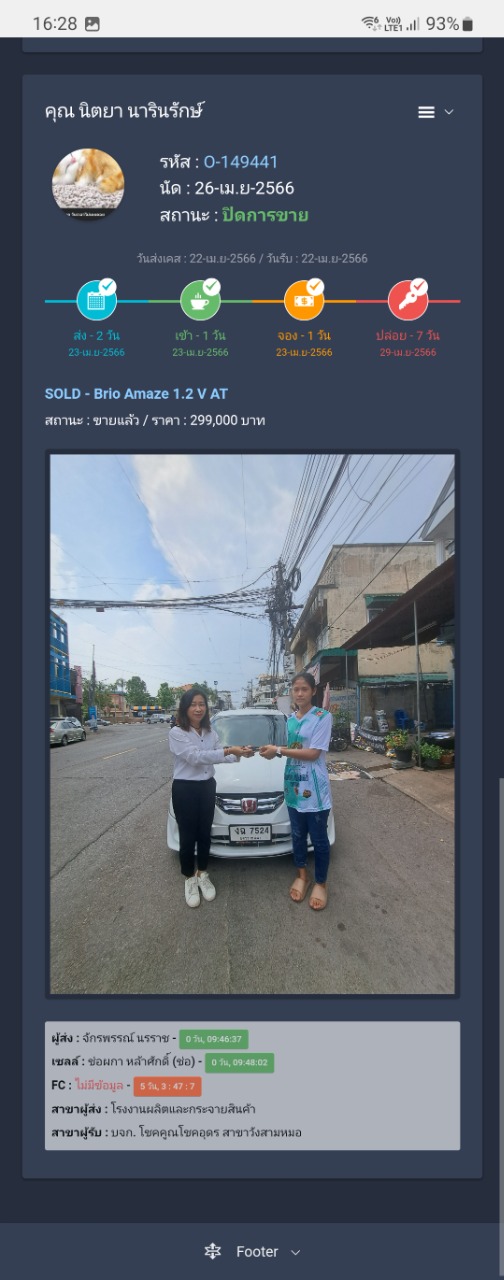The image size is (504, 1280).
Task: Click the orange FC duration badge
Action: 167,1086
